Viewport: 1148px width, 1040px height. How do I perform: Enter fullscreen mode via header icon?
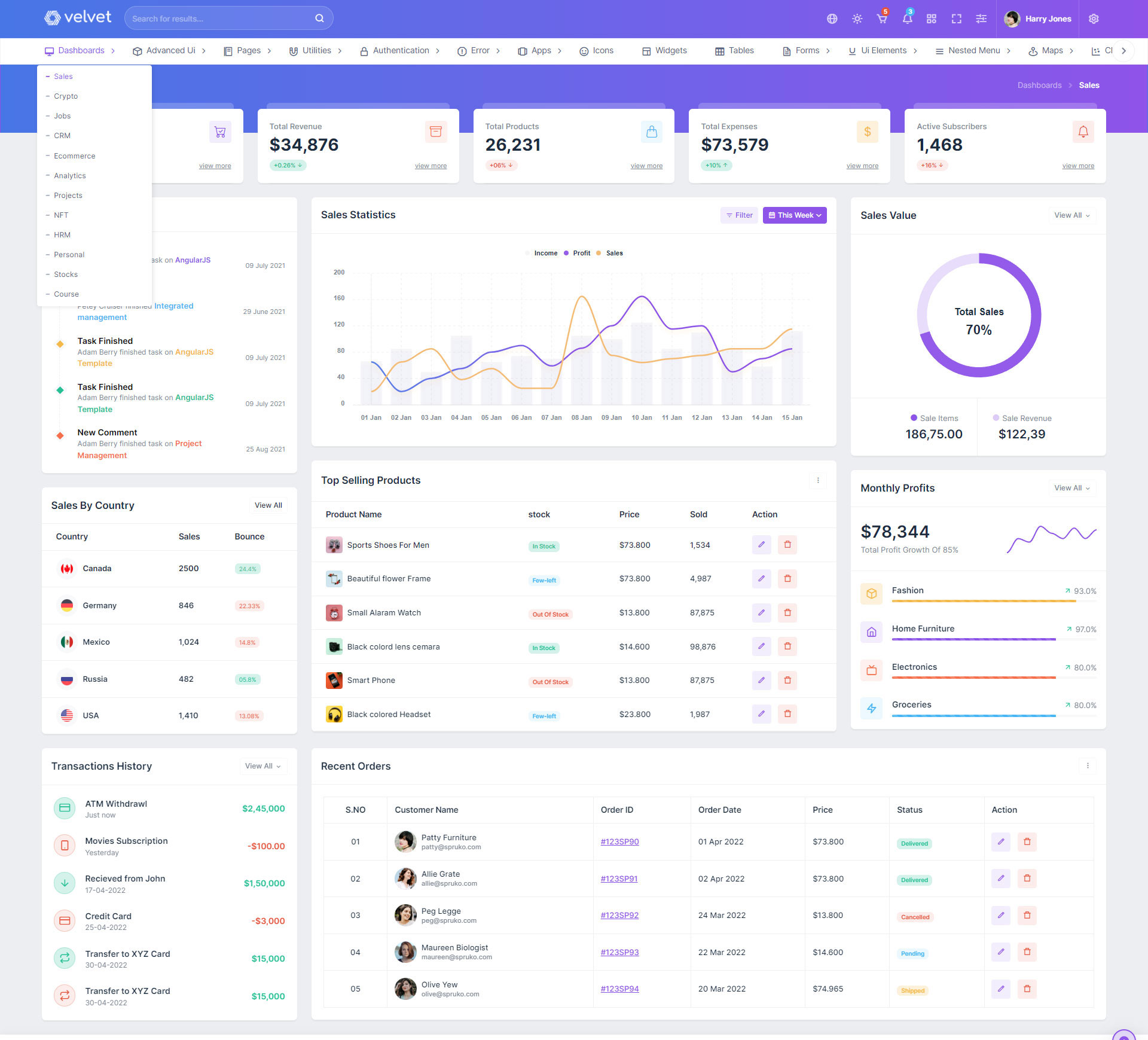coord(956,19)
